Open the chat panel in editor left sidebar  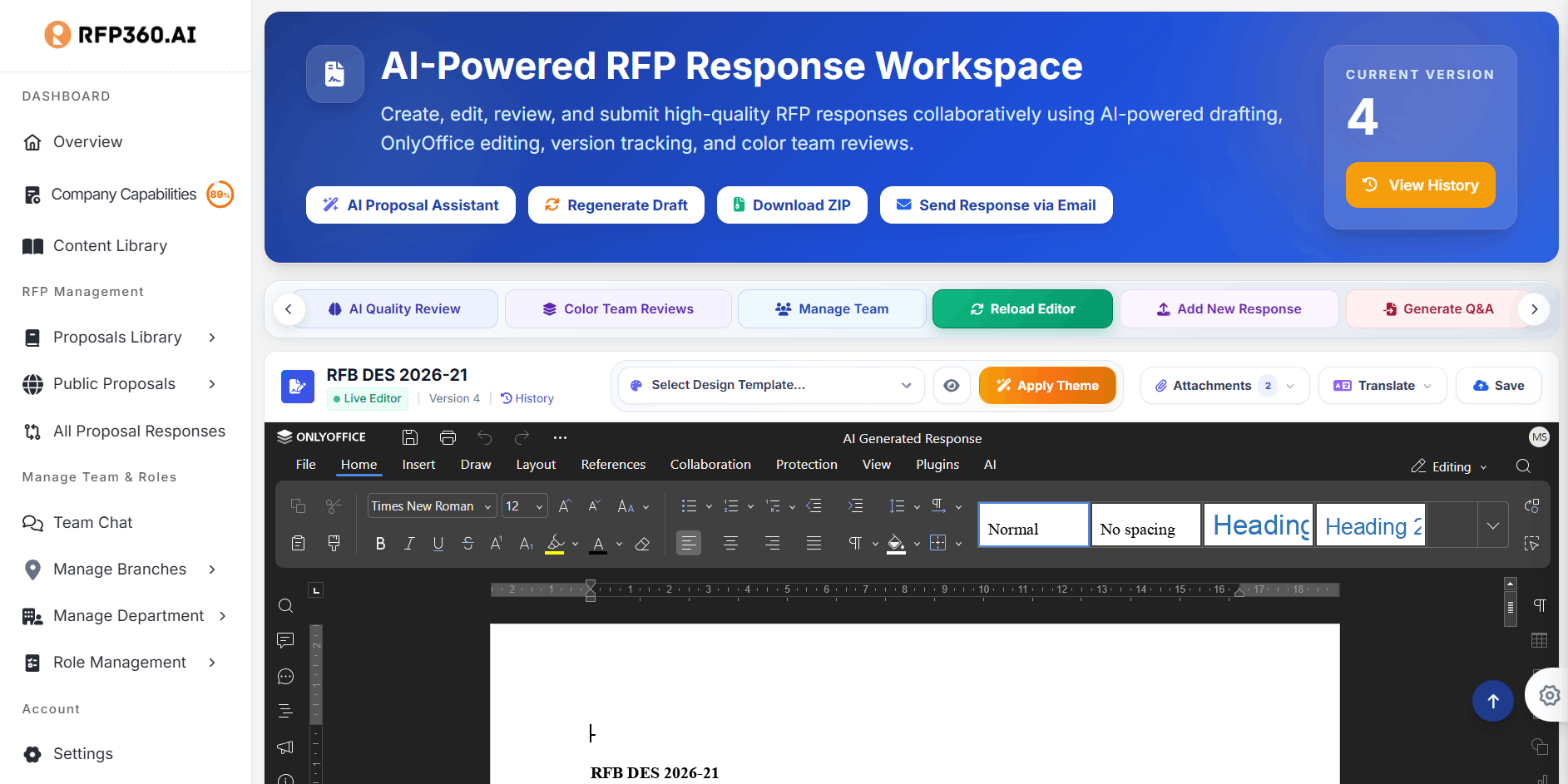pos(285,676)
